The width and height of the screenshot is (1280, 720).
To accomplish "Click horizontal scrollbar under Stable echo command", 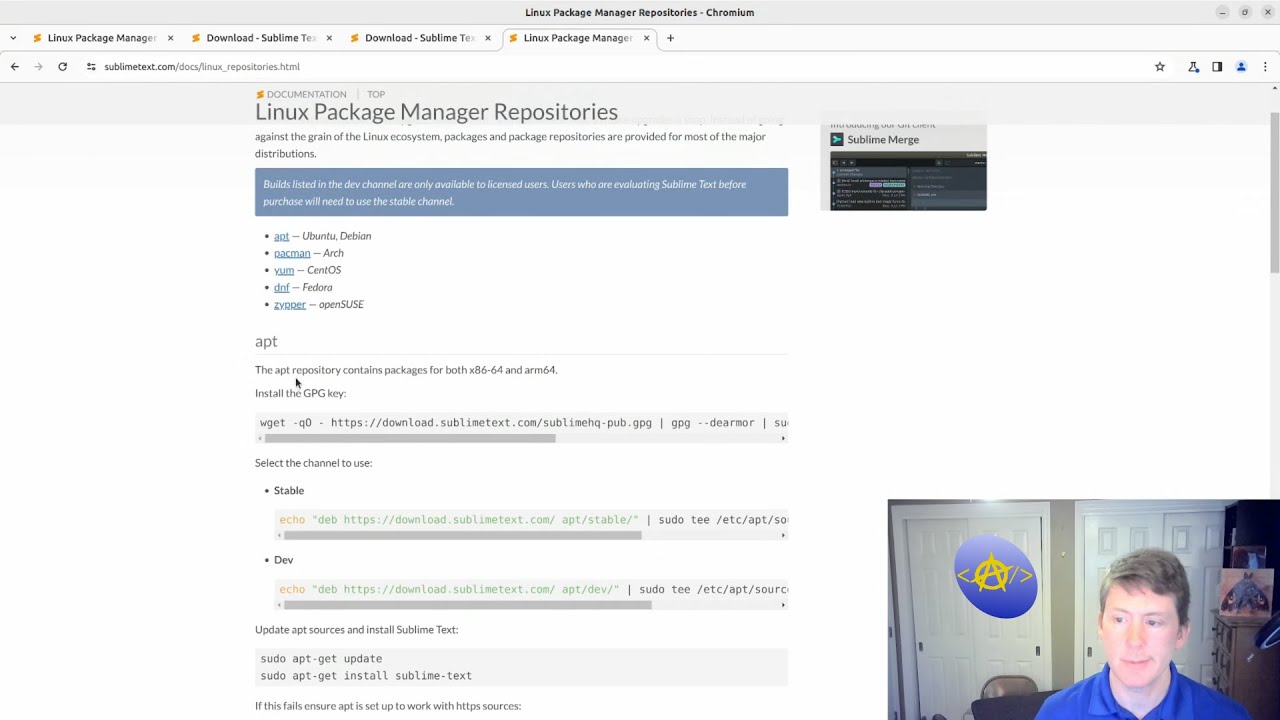I will (x=462, y=535).
